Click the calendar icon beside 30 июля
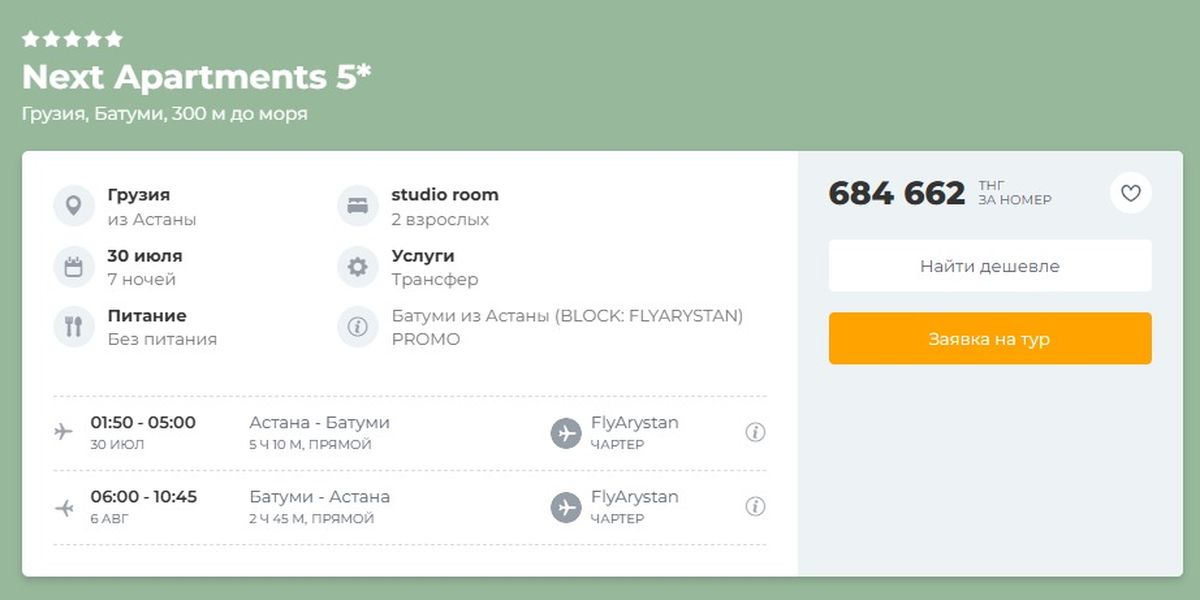The width and height of the screenshot is (1200, 600). pos(74,266)
